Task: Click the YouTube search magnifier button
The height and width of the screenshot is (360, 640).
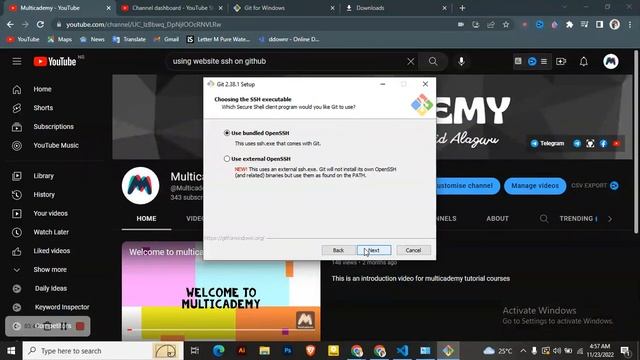Action: coord(433,62)
